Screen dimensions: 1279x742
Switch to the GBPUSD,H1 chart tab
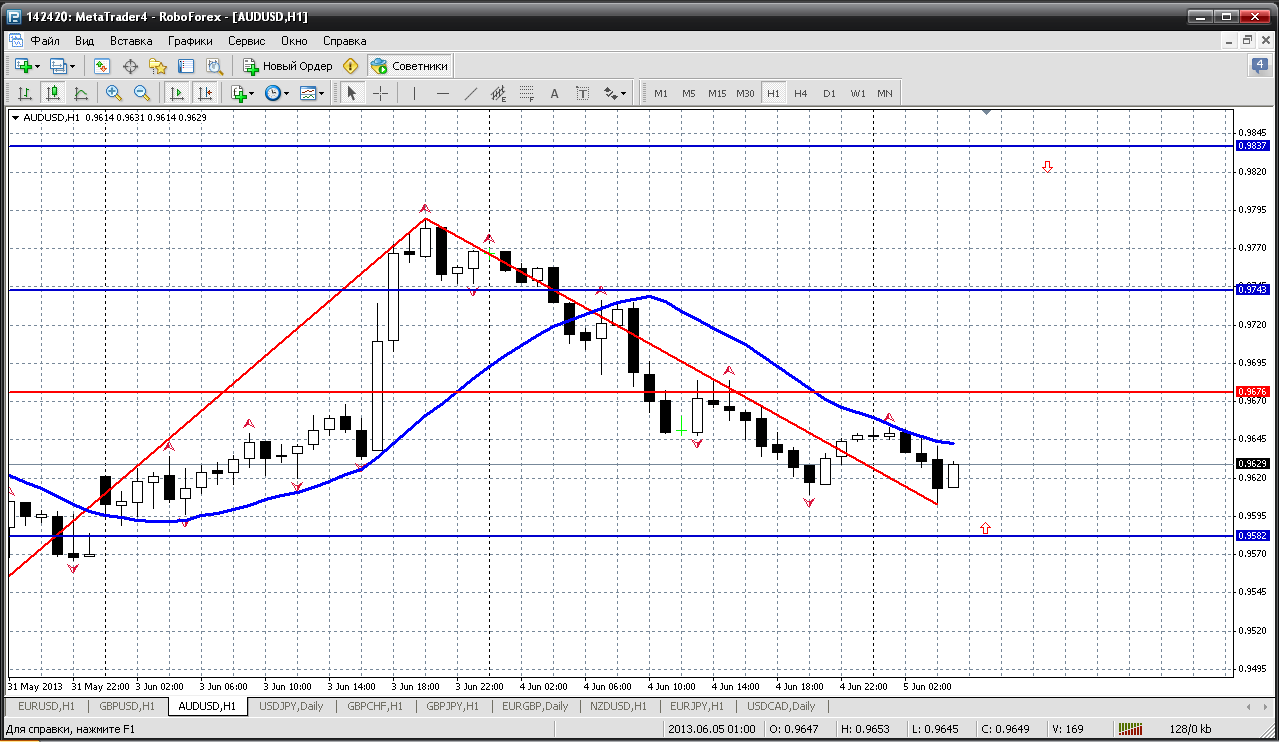[x=127, y=706]
